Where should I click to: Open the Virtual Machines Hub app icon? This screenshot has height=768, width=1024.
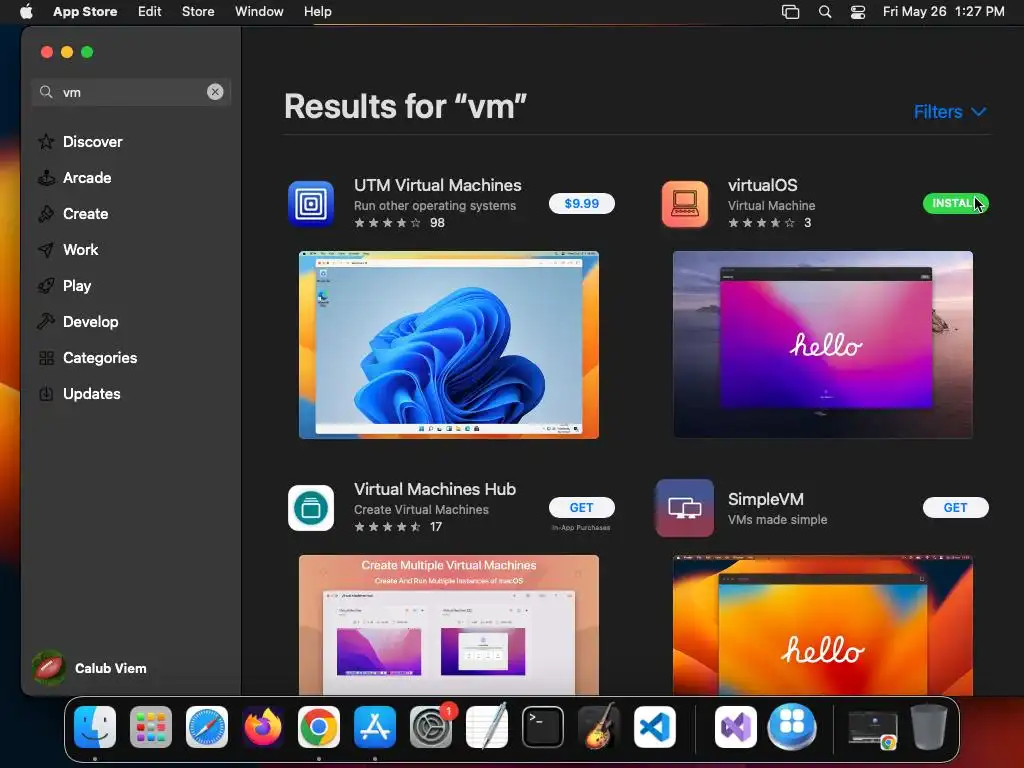point(311,507)
